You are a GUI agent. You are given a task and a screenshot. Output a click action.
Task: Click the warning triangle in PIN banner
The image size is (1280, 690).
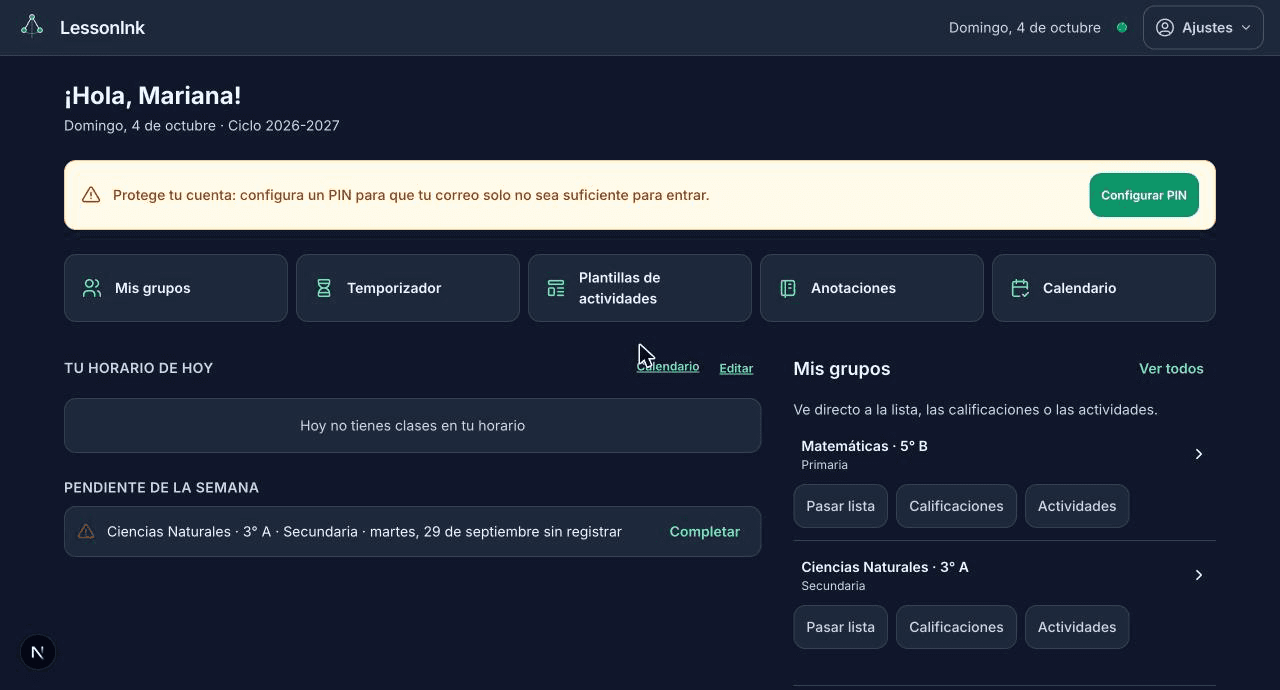91,195
